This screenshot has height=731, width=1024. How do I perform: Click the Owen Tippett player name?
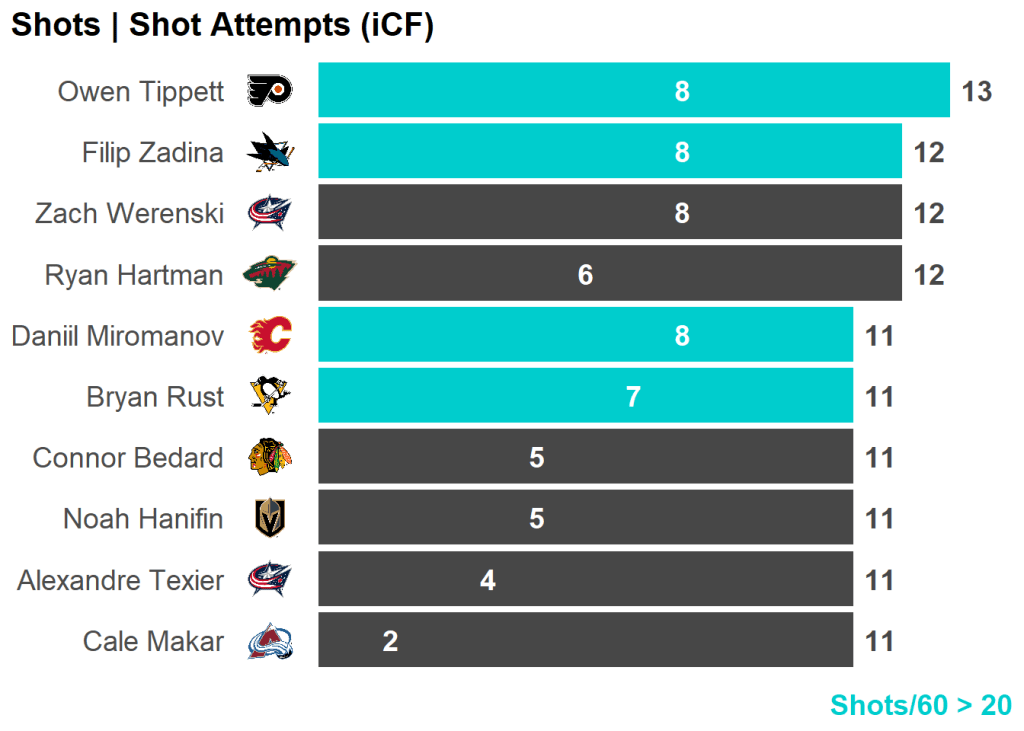[x=141, y=91]
